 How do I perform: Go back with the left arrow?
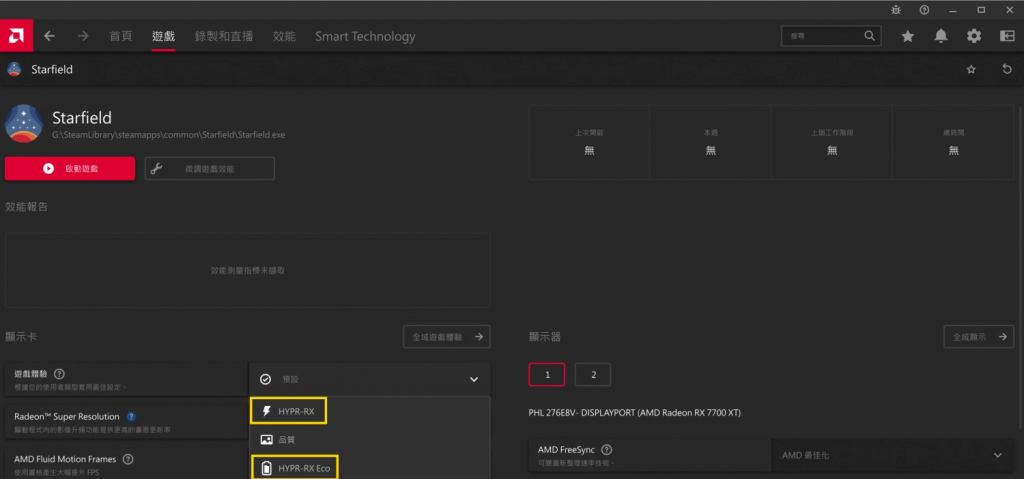click(x=50, y=36)
